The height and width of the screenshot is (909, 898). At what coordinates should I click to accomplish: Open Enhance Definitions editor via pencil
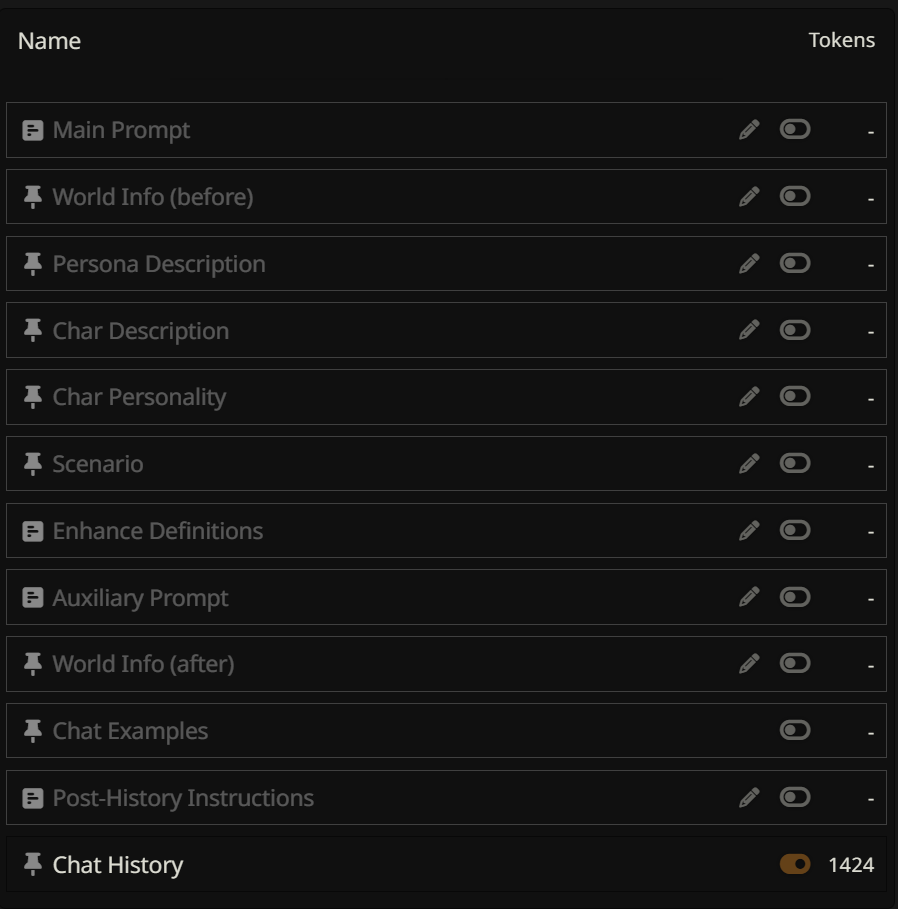click(749, 531)
